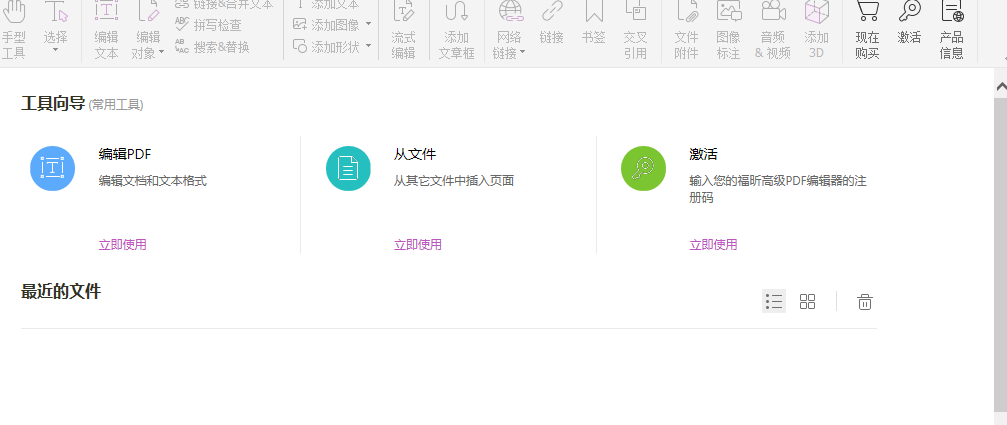Switch recent files to list view
The width and height of the screenshot is (1007, 425).
tap(774, 301)
